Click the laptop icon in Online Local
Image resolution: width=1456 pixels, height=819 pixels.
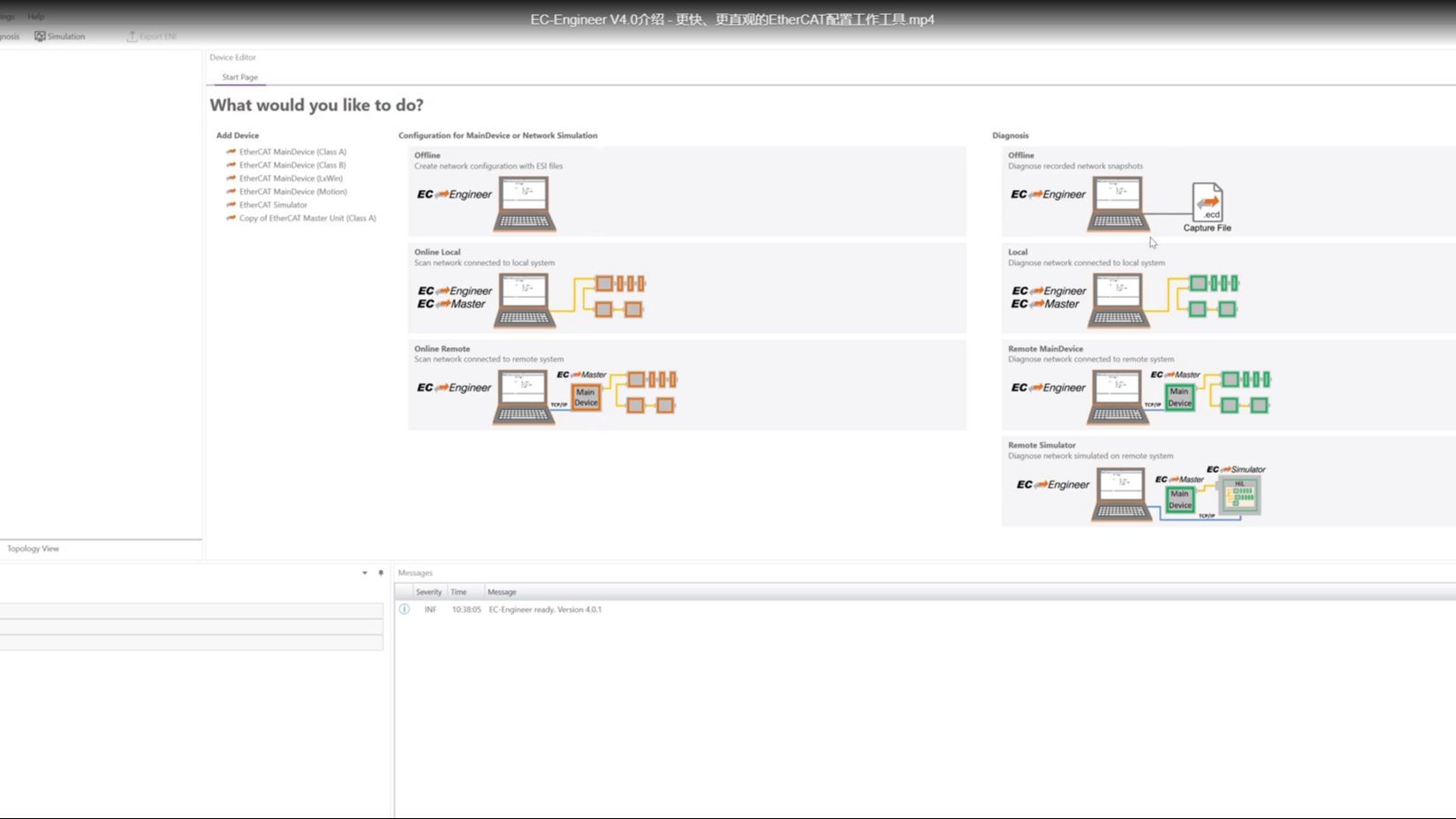coord(525,300)
